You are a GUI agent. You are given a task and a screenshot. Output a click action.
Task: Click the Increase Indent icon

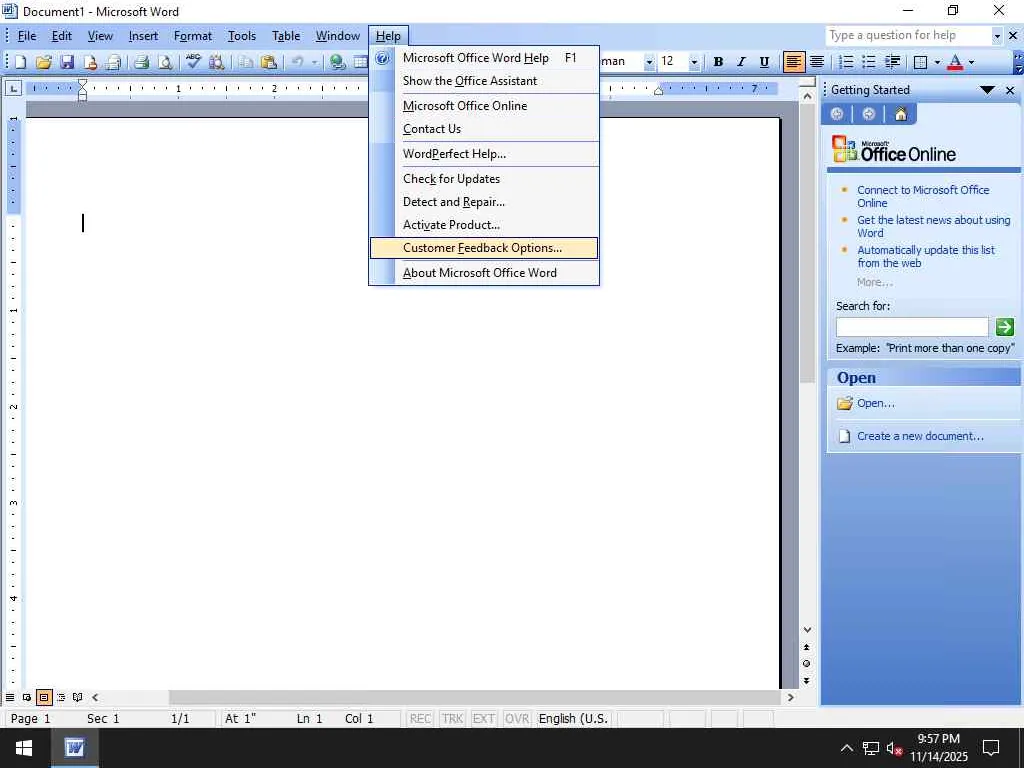[x=892, y=62]
